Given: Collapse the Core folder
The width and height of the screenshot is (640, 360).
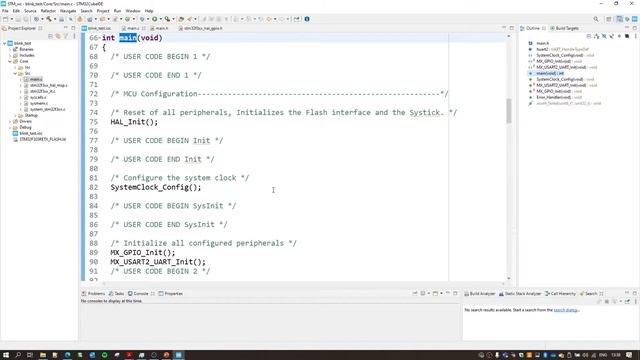Looking at the screenshot, I should [x=10, y=61].
